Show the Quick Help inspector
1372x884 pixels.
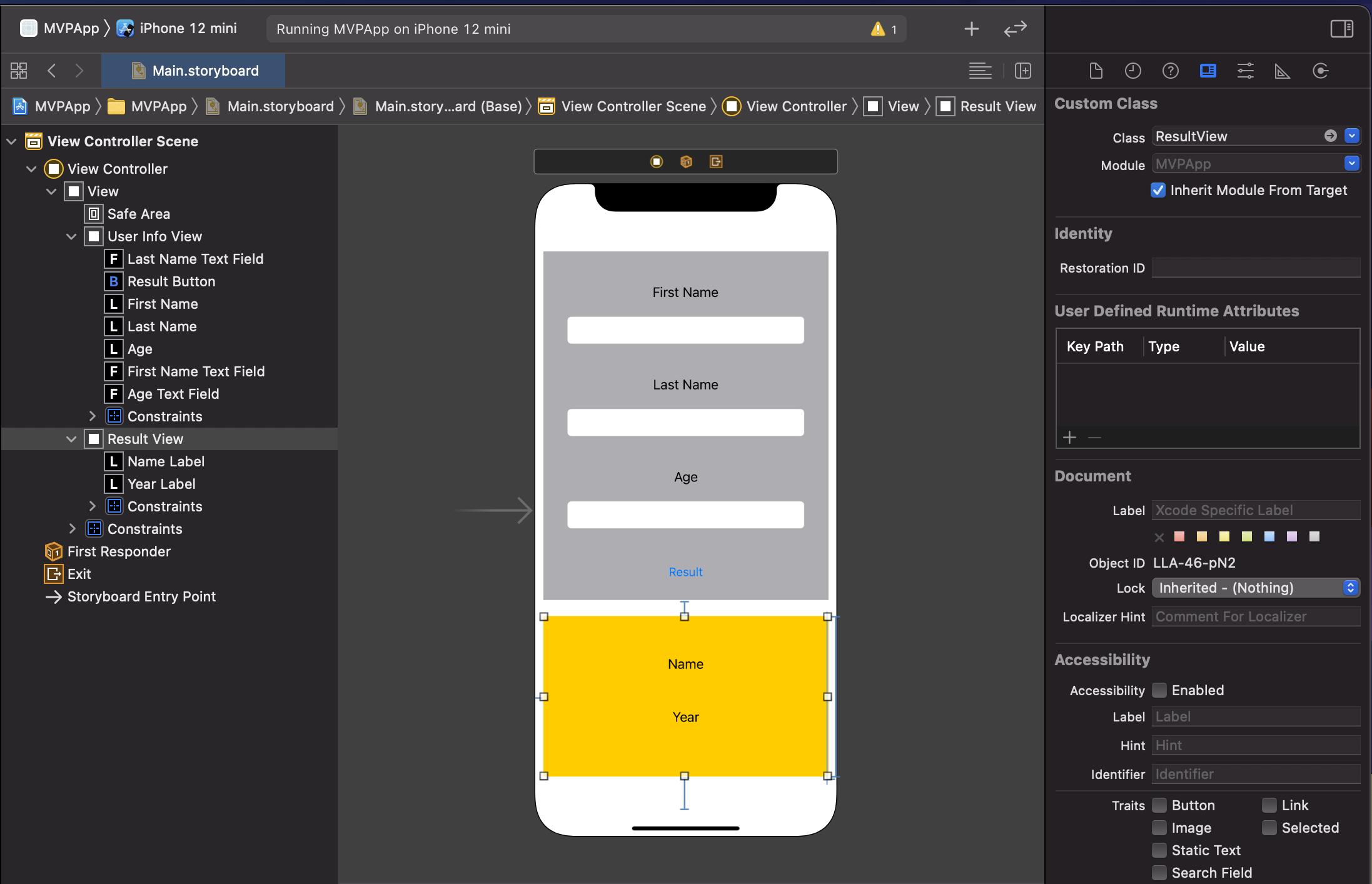click(x=1171, y=71)
